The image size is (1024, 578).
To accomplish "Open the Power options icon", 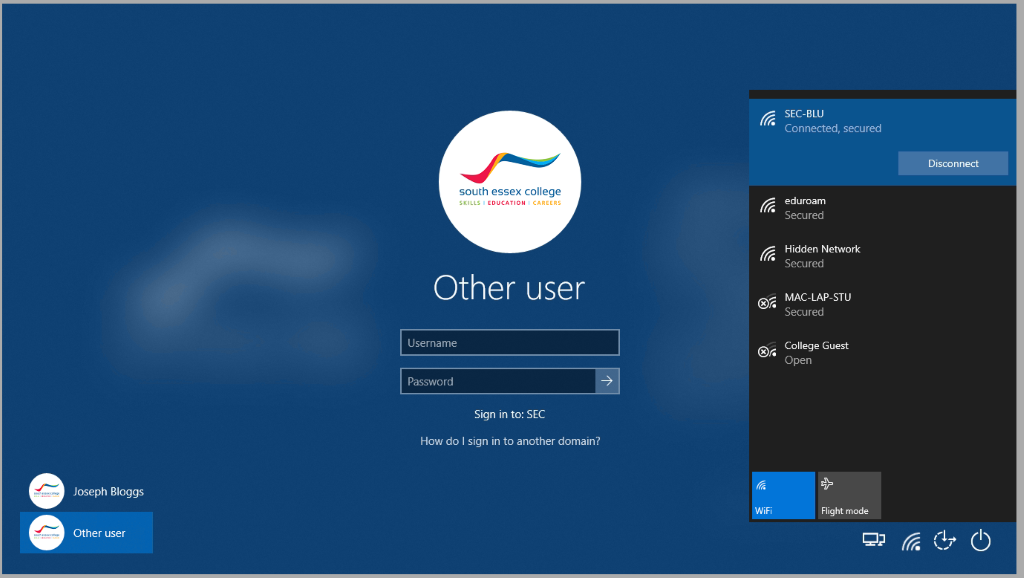I will [x=980, y=540].
